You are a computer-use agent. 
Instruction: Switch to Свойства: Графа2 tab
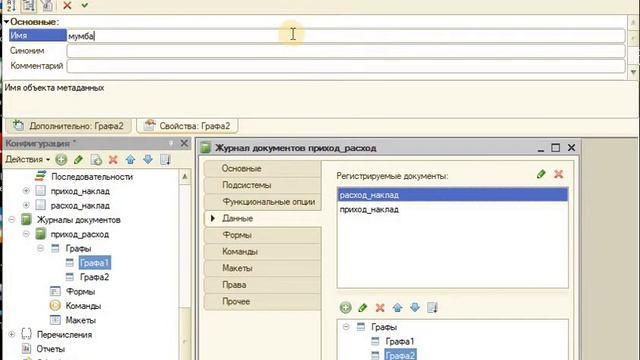[x=187, y=126]
